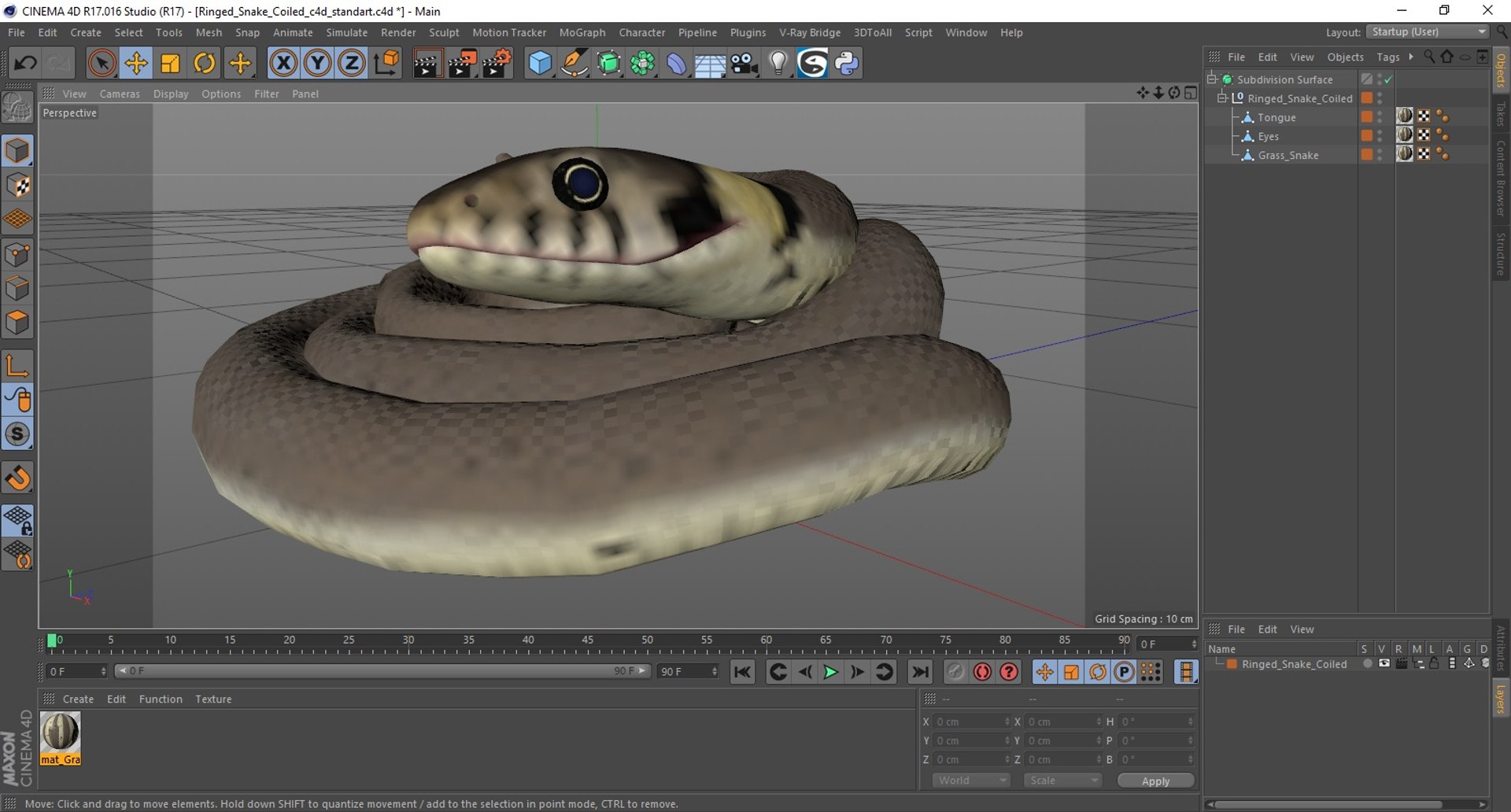The image size is (1511, 812).
Task: Toggle Z axis lock
Action: point(351,63)
